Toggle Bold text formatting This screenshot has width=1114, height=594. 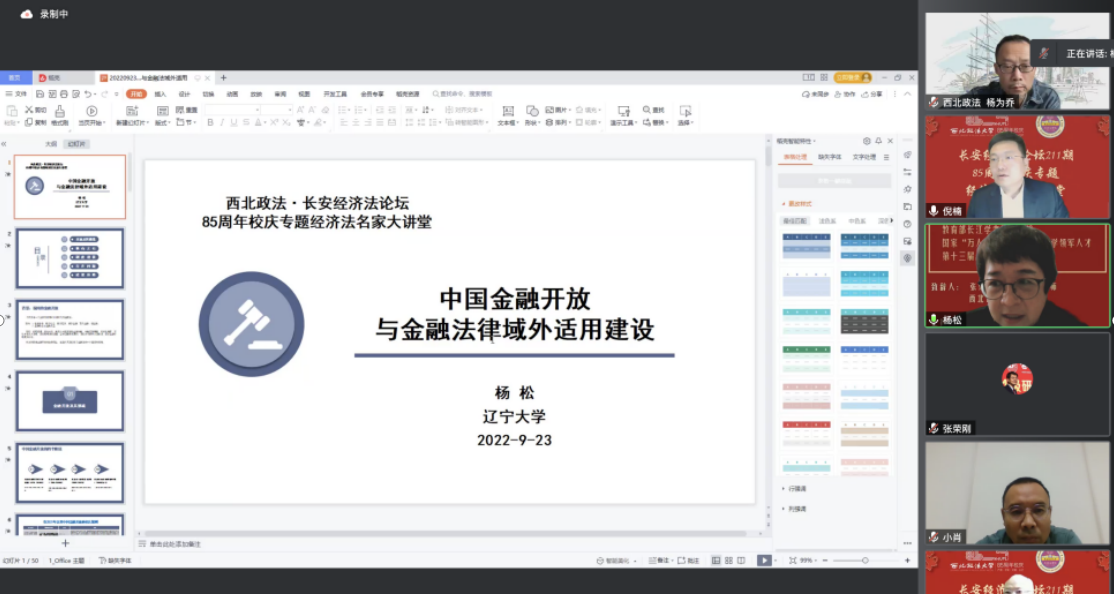pyautogui.click(x=210, y=123)
